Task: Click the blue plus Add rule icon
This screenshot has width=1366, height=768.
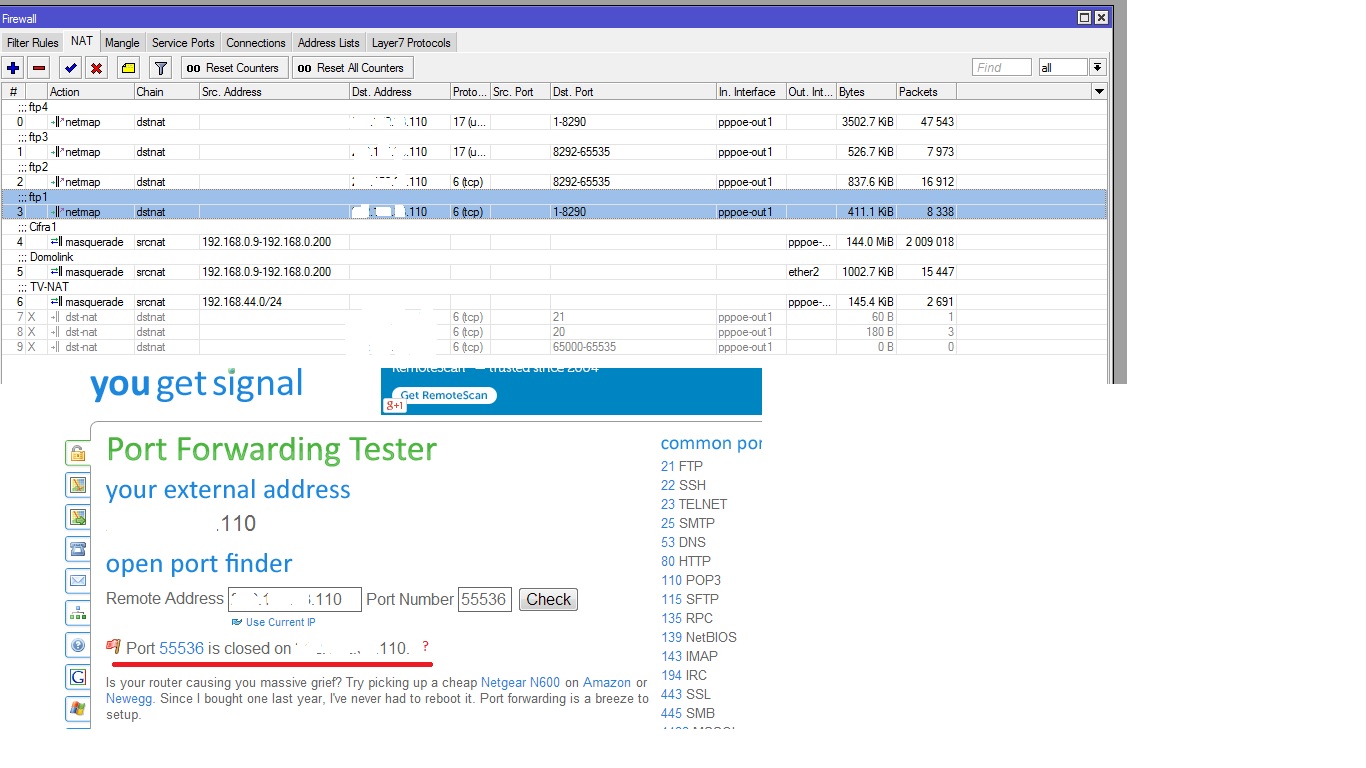Action: [13, 68]
